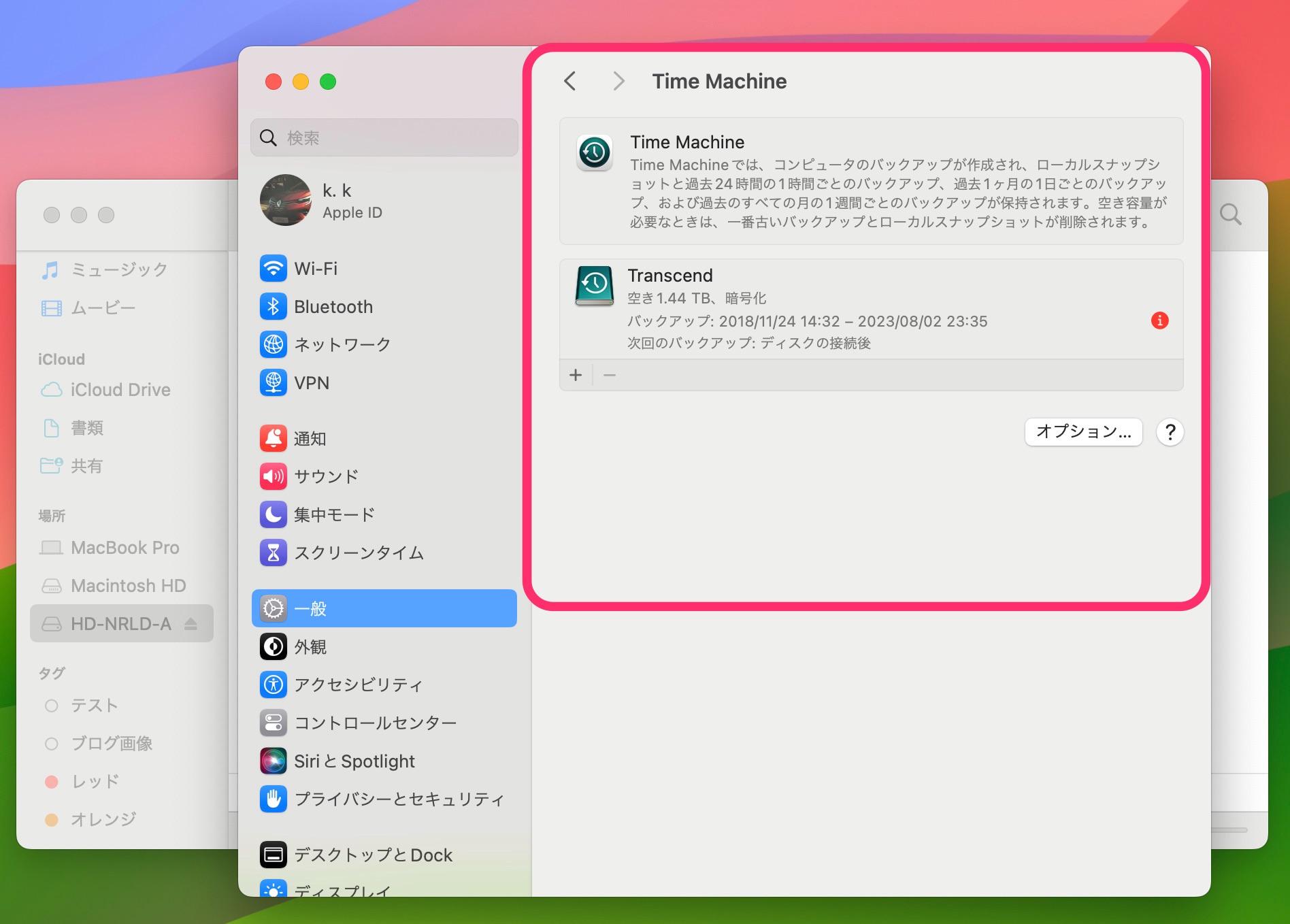Click the 検索 search field
The height and width of the screenshot is (924, 1290).
click(x=384, y=138)
